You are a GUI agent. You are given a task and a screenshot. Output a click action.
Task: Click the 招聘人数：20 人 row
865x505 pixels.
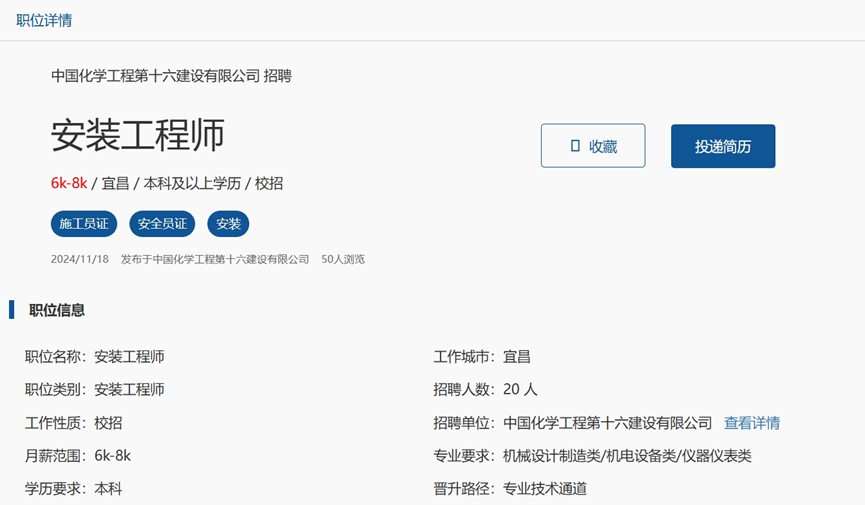click(485, 390)
